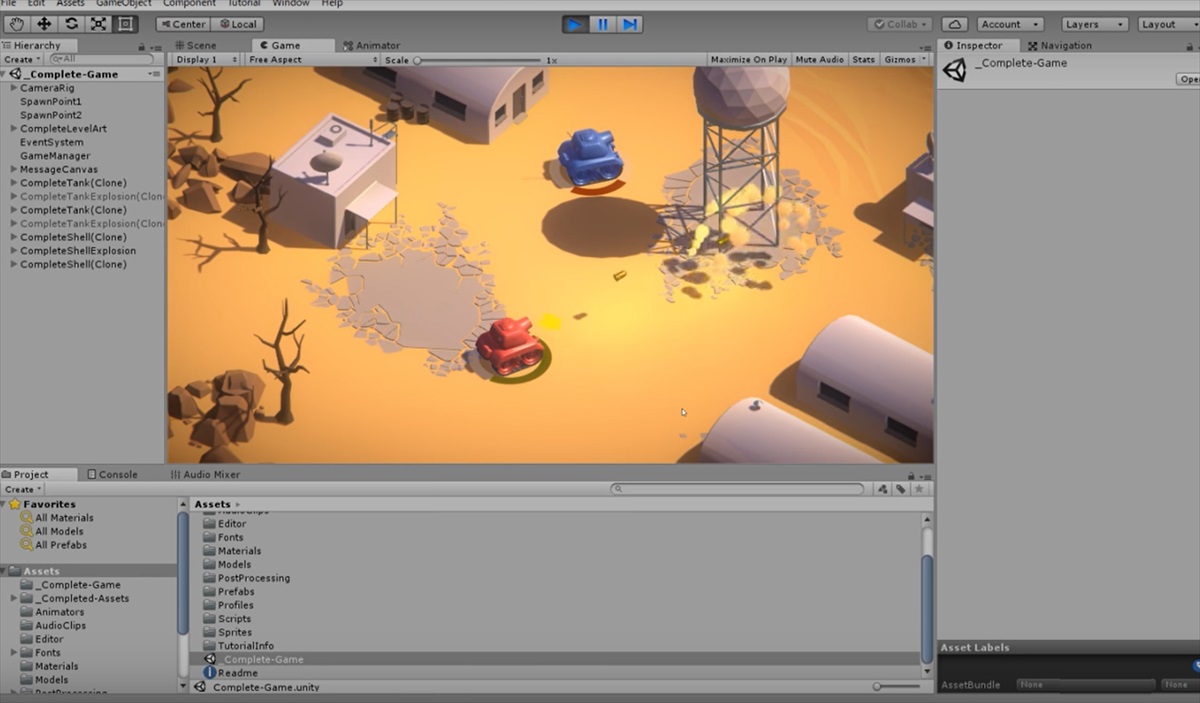1200x703 pixels.
Task: Select the Scale tool
Action: tap(98, 24)
